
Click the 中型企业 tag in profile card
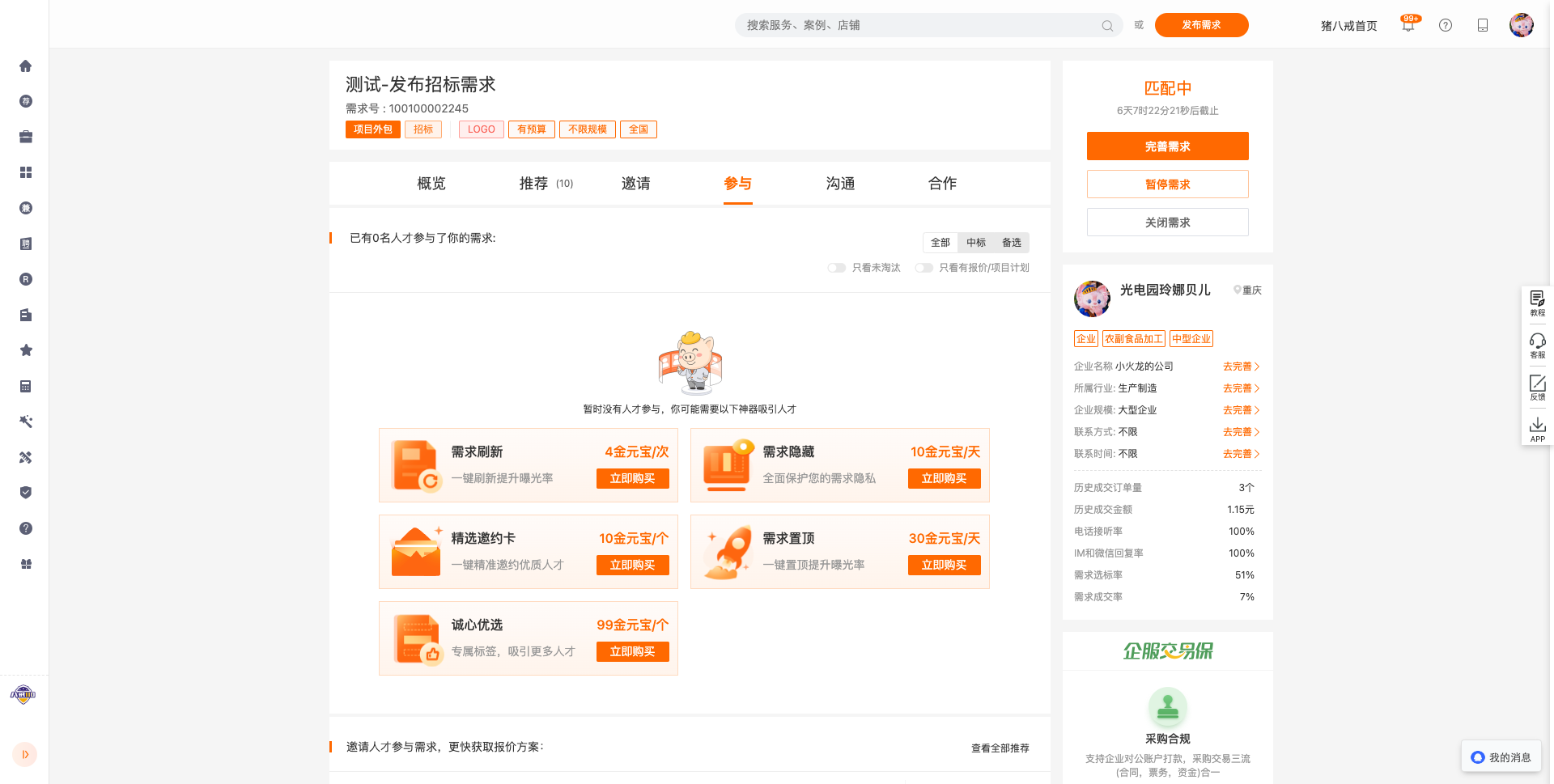(1191, 339)
